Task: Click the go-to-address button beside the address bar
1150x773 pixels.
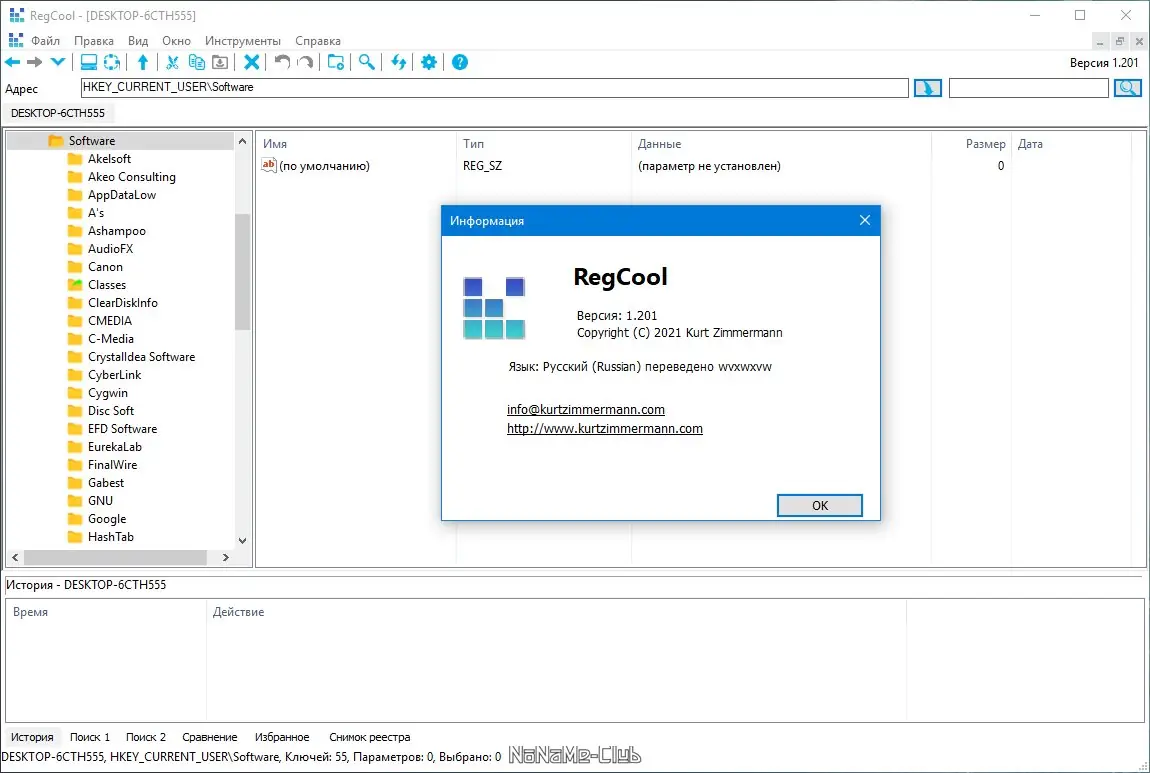Action: [928, 88]
